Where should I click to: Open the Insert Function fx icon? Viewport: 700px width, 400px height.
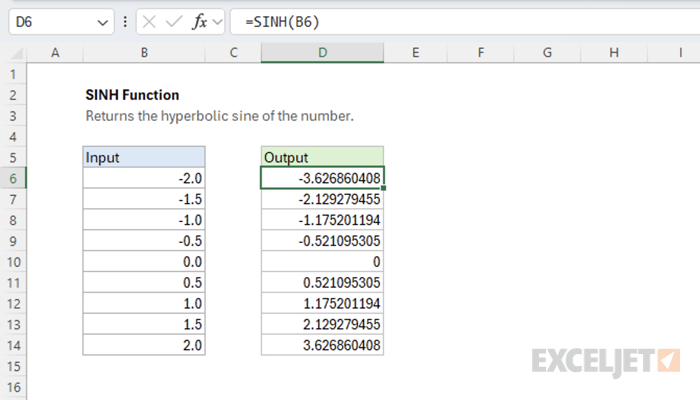coord(200,22)
